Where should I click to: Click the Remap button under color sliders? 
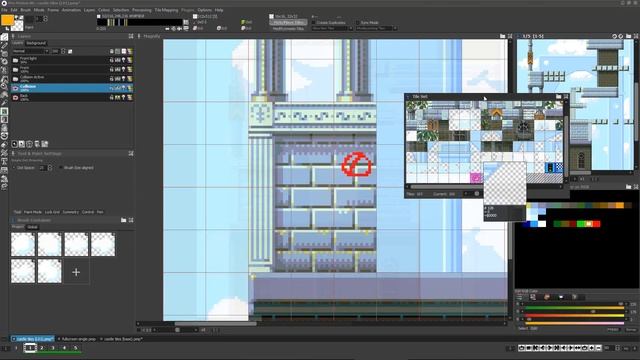pos(631,329)
